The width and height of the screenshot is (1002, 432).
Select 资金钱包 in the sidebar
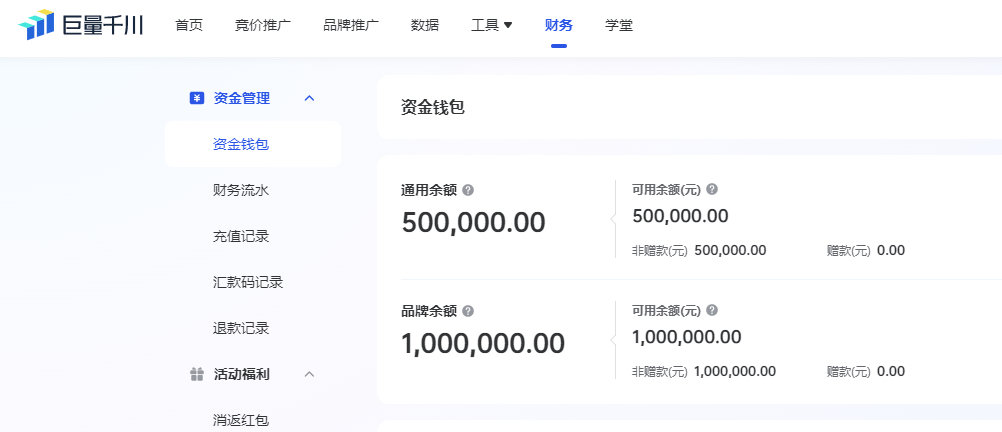(253, 144)
